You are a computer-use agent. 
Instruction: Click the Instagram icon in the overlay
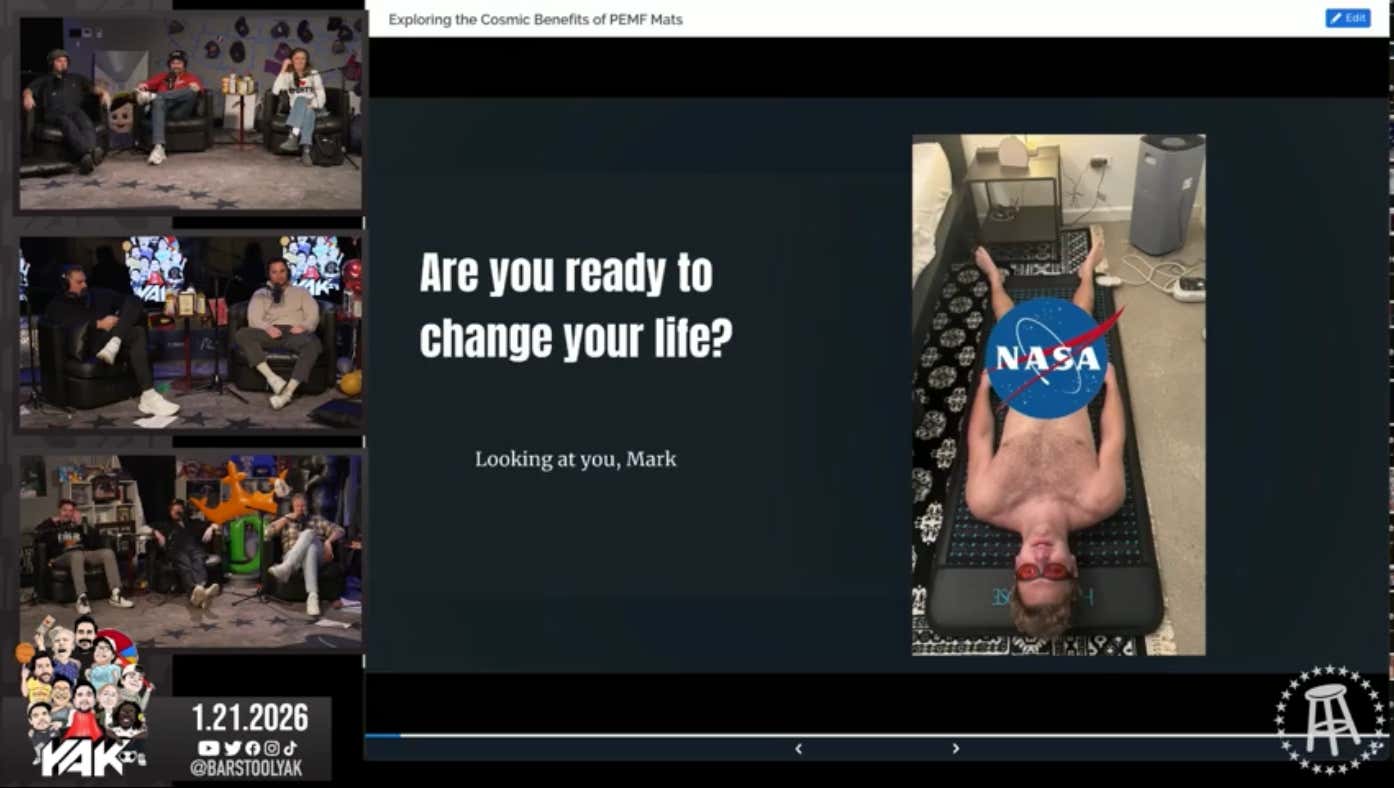click(x=271, y=748)
